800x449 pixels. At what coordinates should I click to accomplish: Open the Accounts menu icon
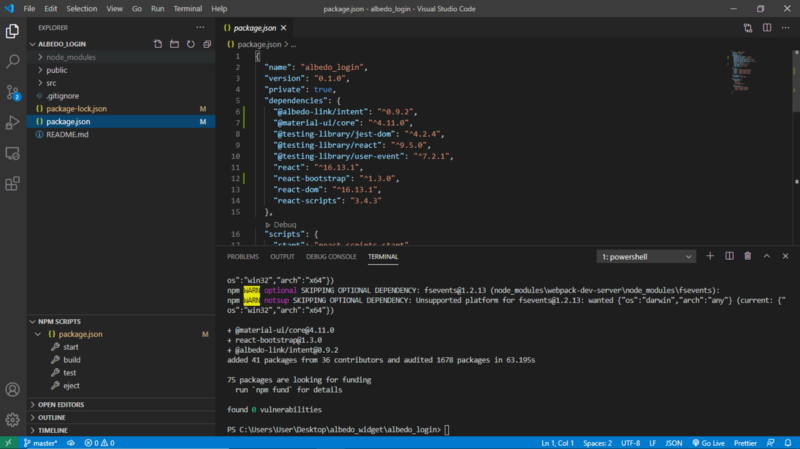(12, 390)
